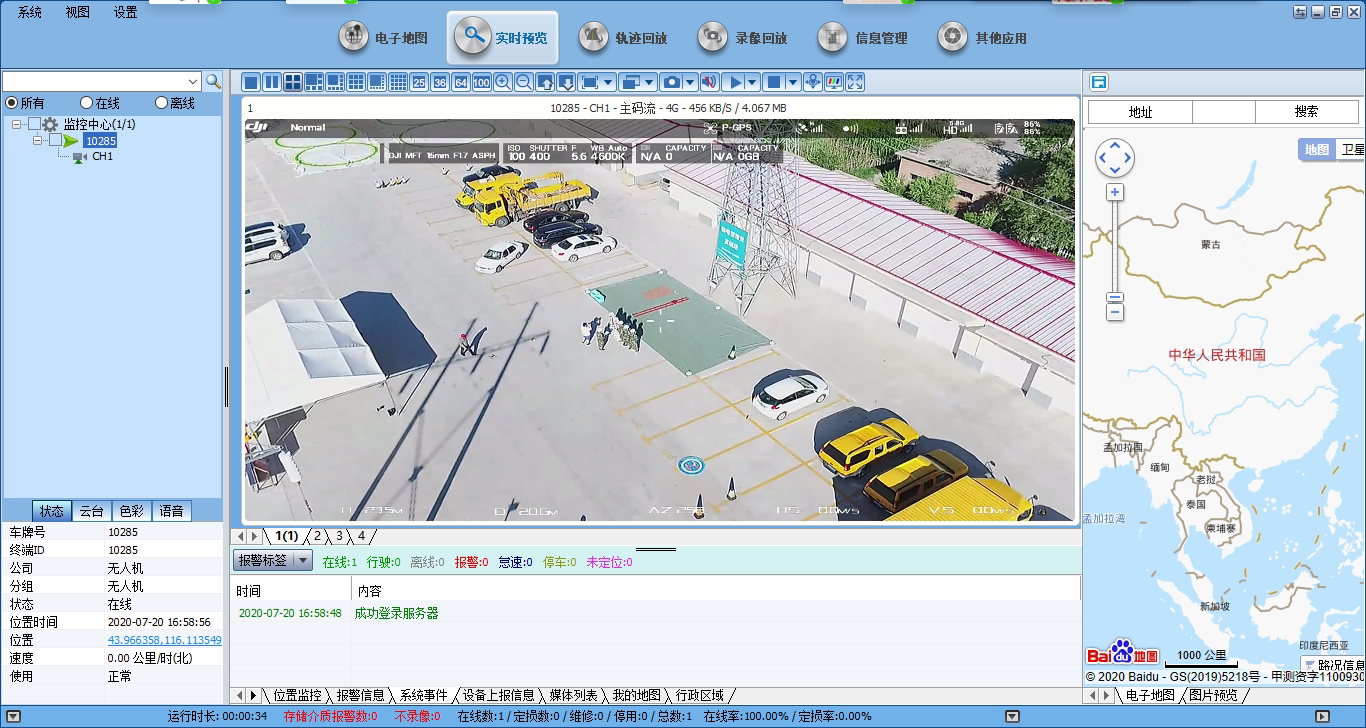Zoom in the video view
Image resolution: width=1366 pixels, height=728 pixels.
point(502,82)
